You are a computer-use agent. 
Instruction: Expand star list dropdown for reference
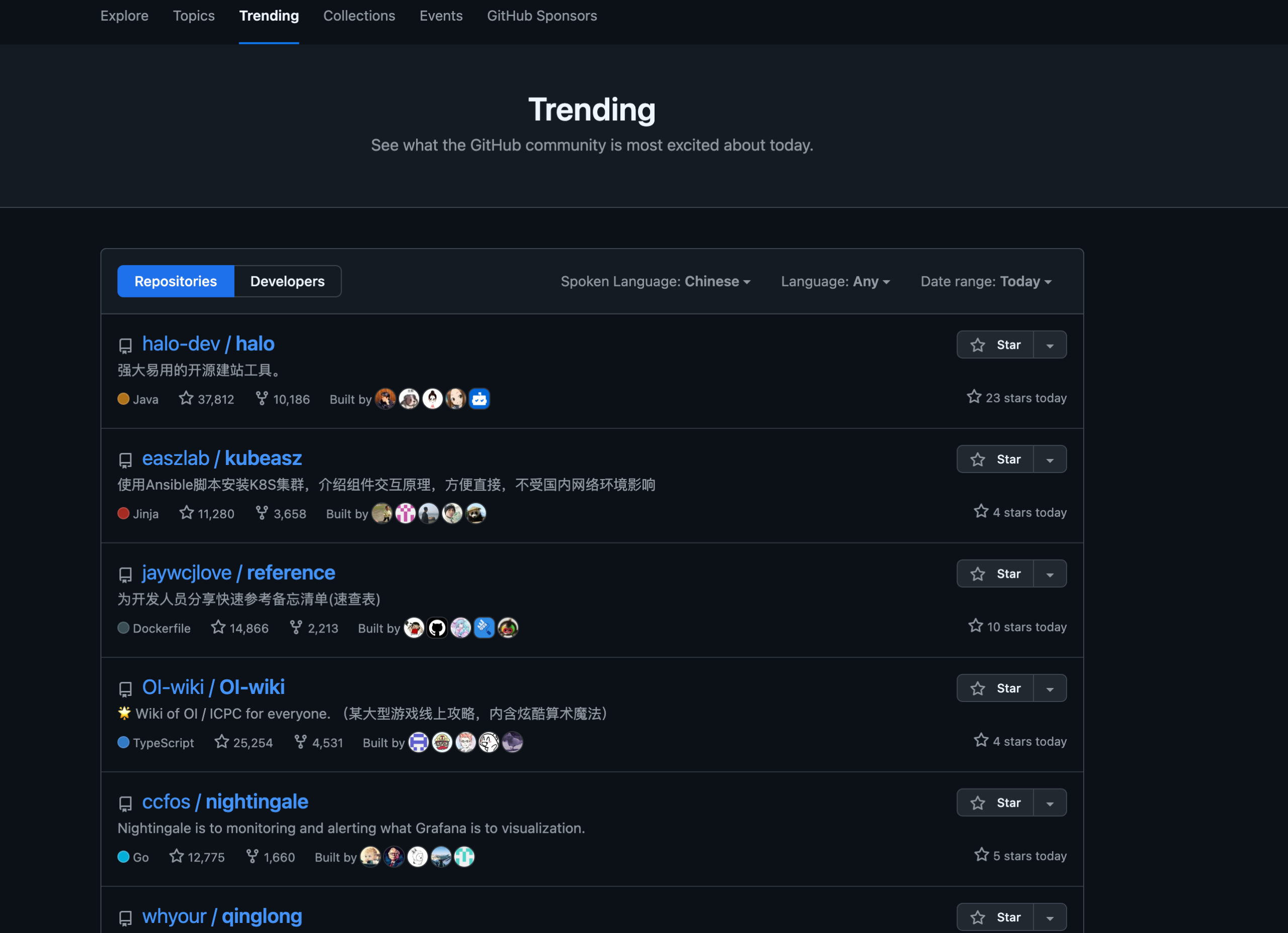[x=1050, y=574]
